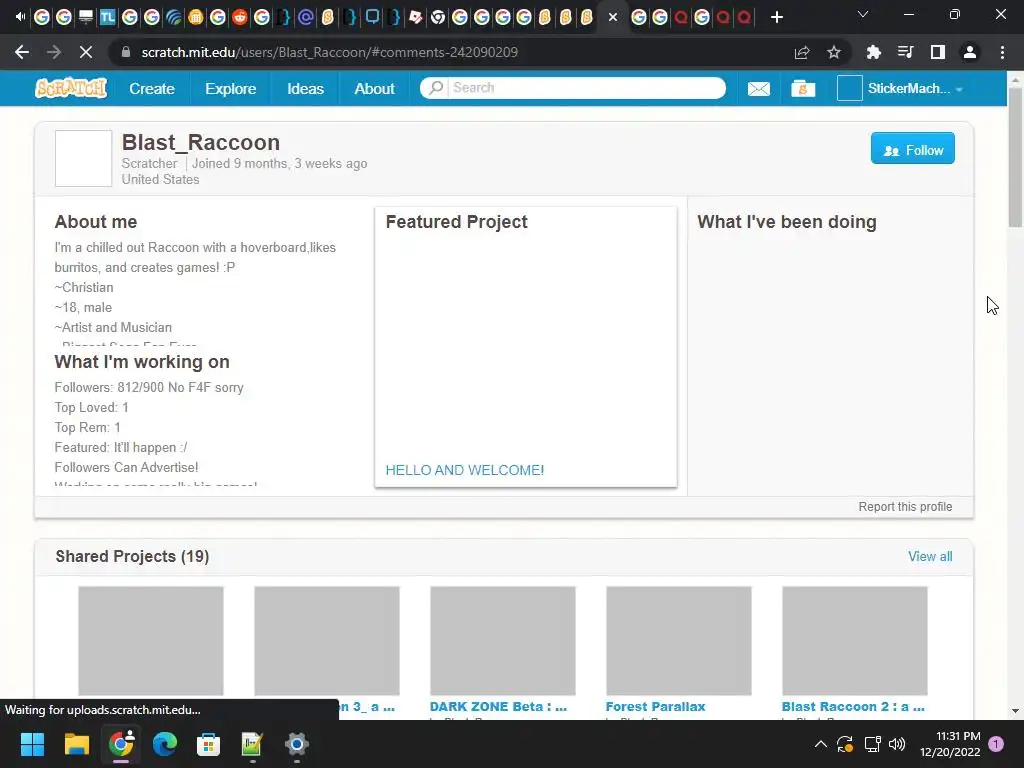
Task: Bookmark this page with the star
Action: tap(833, 52)
